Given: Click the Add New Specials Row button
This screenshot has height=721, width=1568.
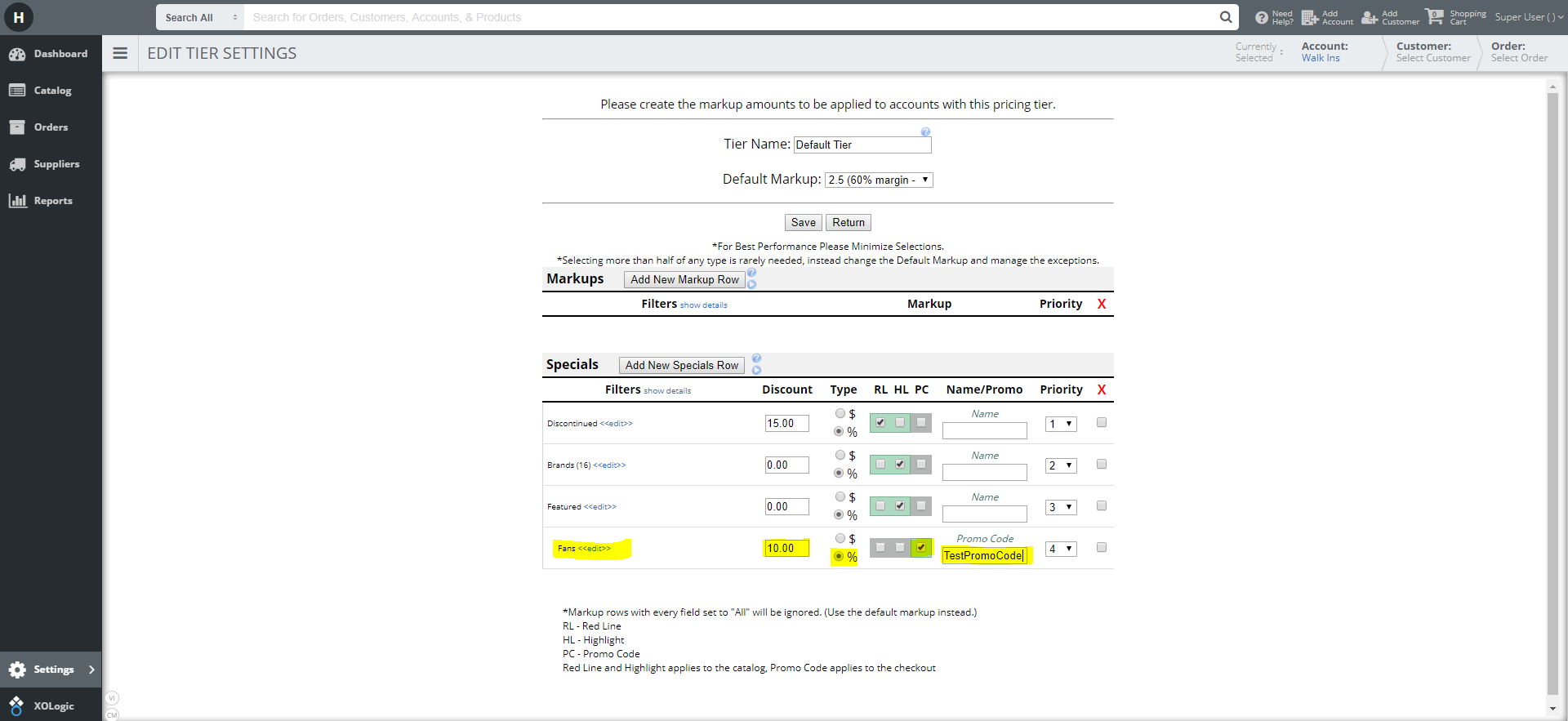Looking at the screenshot, I should click(681, 366).
